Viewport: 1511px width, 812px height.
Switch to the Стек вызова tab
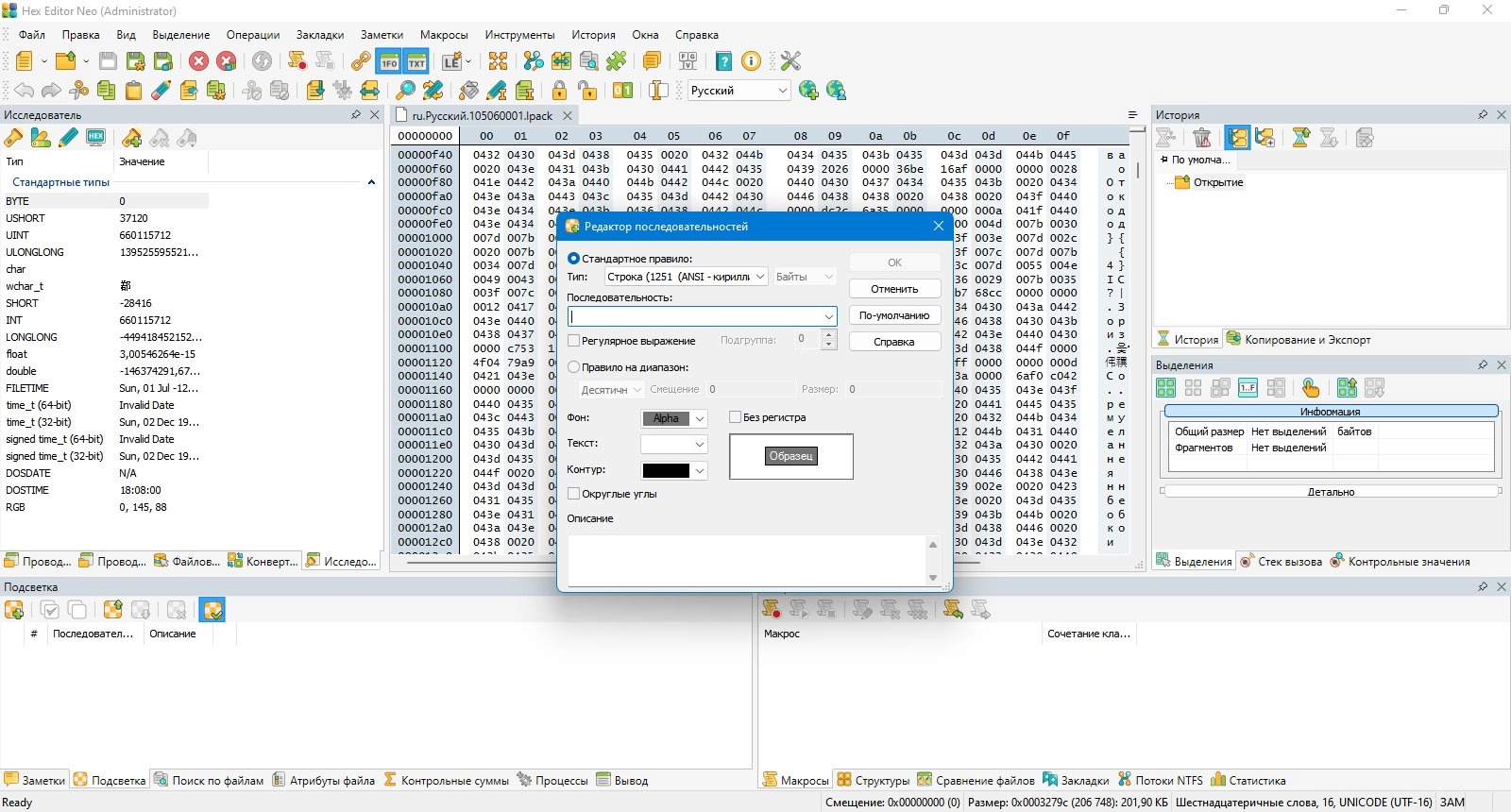(1281, 561)
